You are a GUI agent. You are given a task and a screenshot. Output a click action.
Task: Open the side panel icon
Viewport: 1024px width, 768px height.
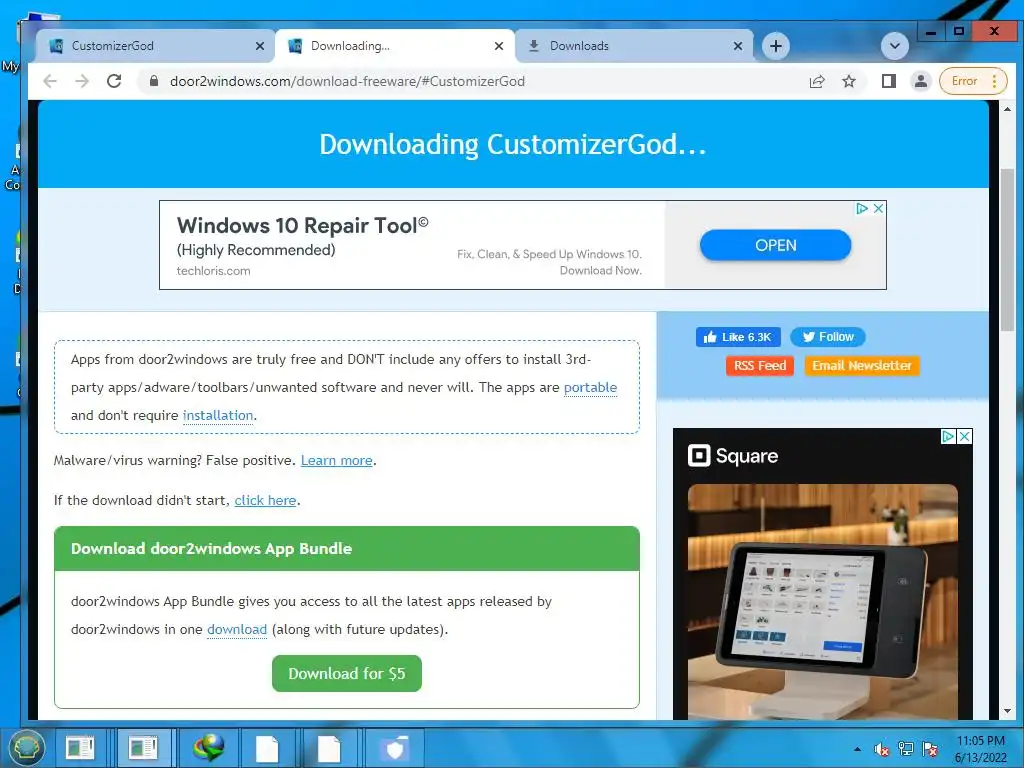(889, 81)
